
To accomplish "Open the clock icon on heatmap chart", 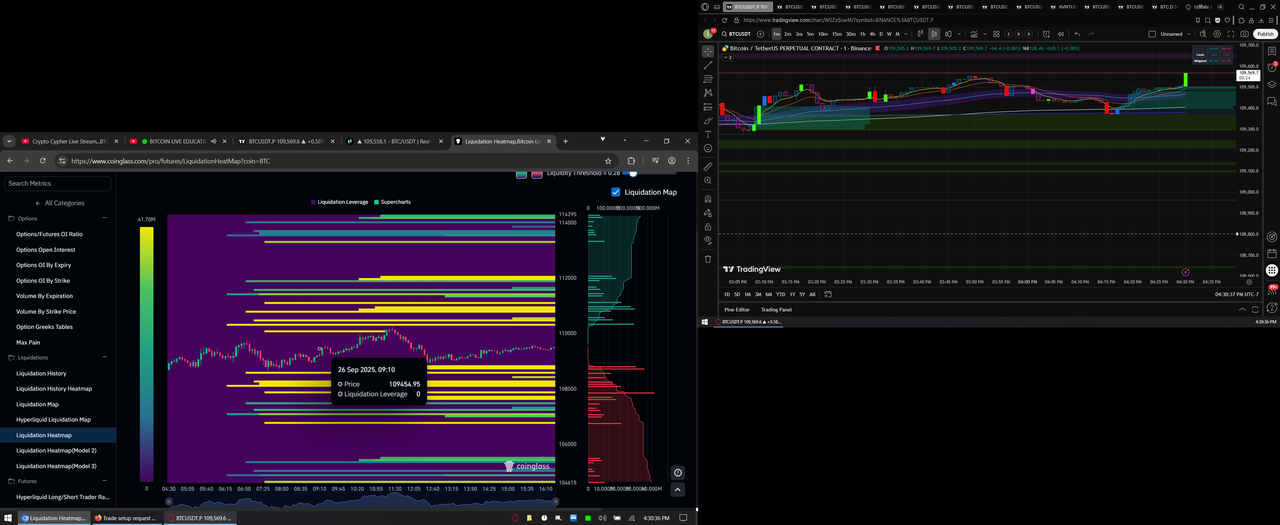I will click(678, 473).
